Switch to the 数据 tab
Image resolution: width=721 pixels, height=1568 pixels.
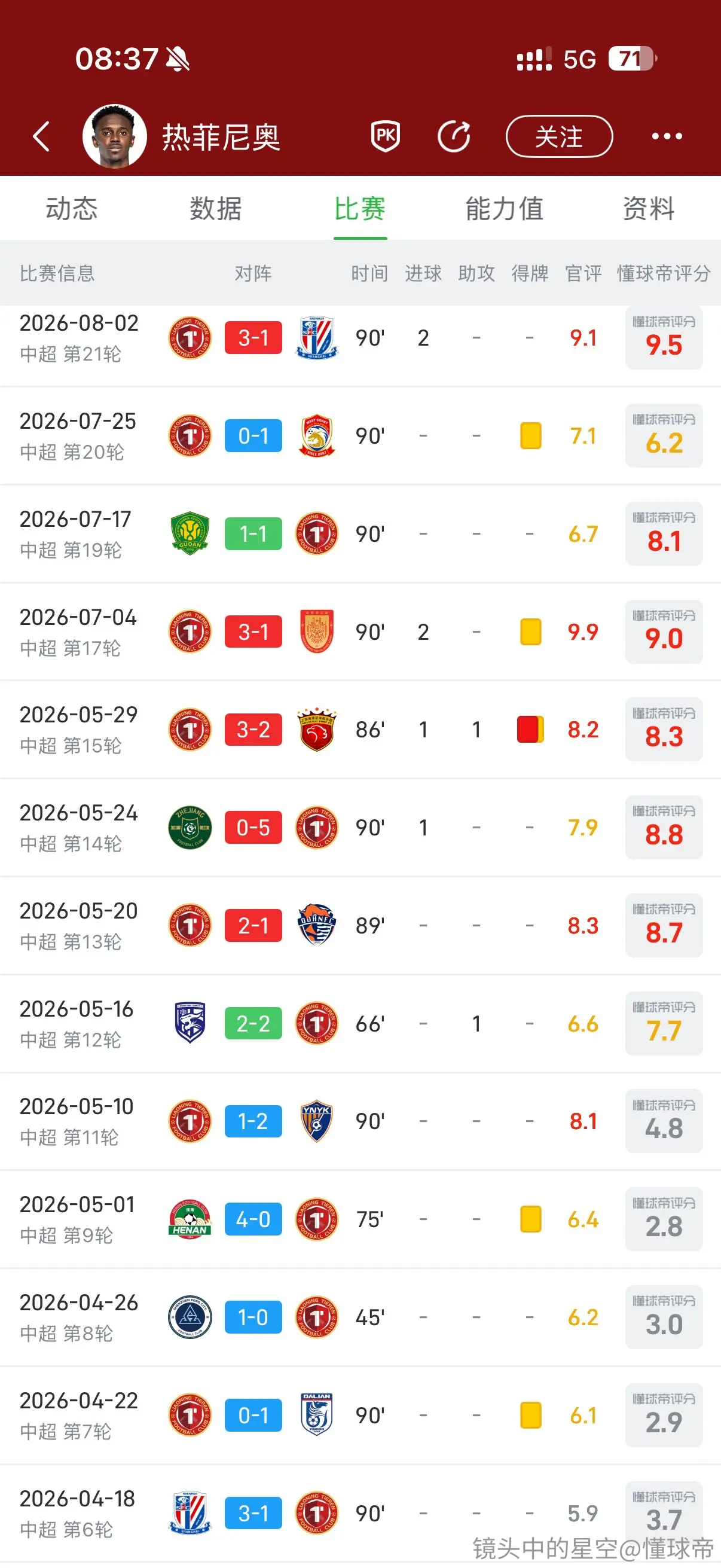(216, 208)
